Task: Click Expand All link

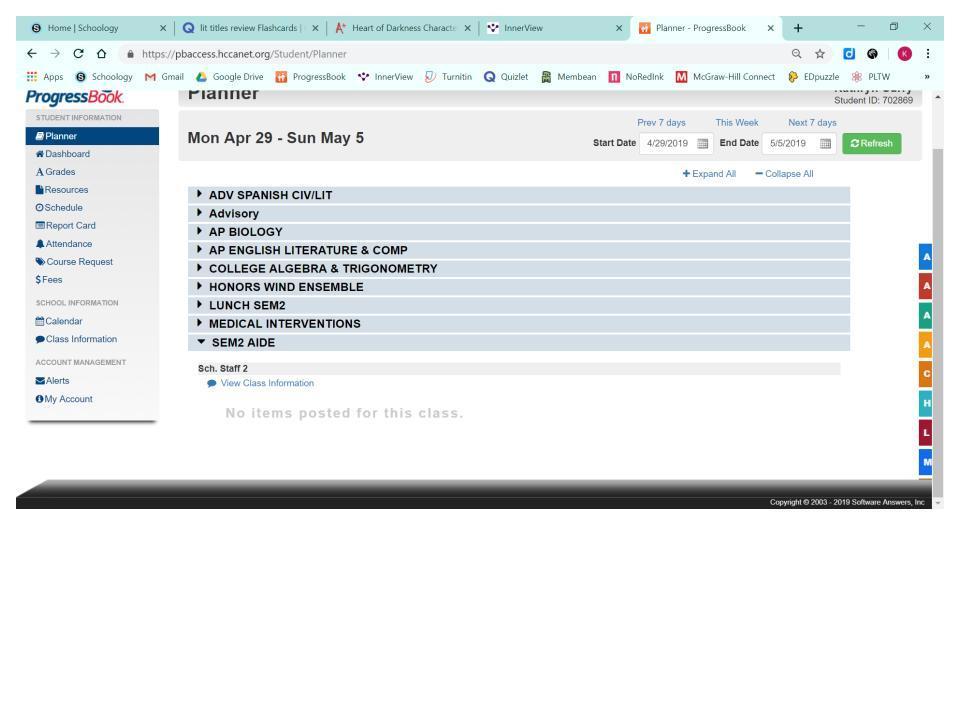Action: pos(709,174)
